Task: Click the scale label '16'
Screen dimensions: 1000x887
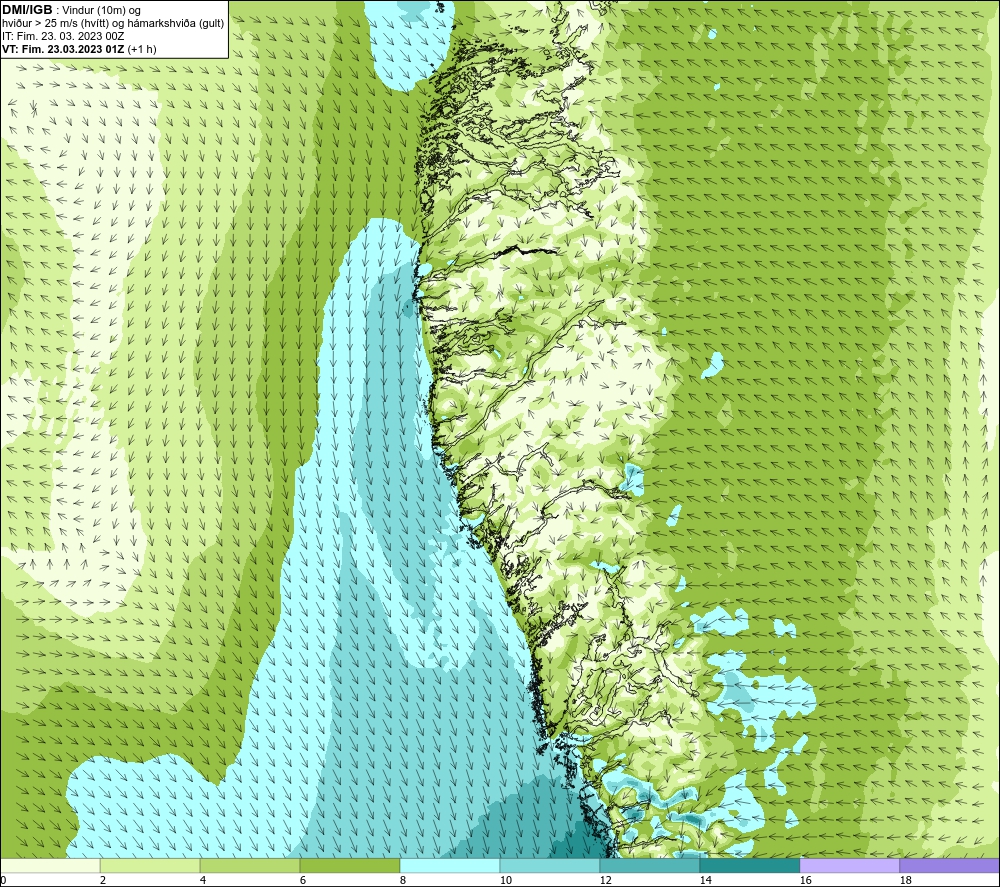Action: (x=805, y=881)
